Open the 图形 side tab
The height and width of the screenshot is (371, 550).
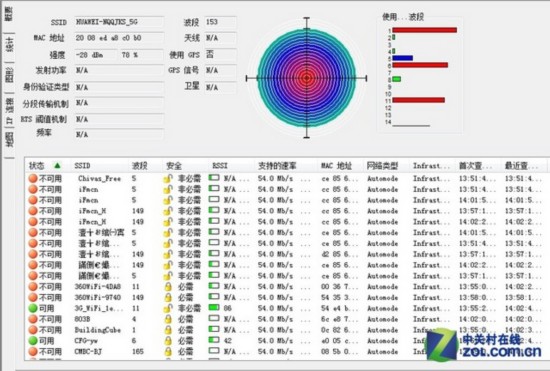(x=9, y=74)
